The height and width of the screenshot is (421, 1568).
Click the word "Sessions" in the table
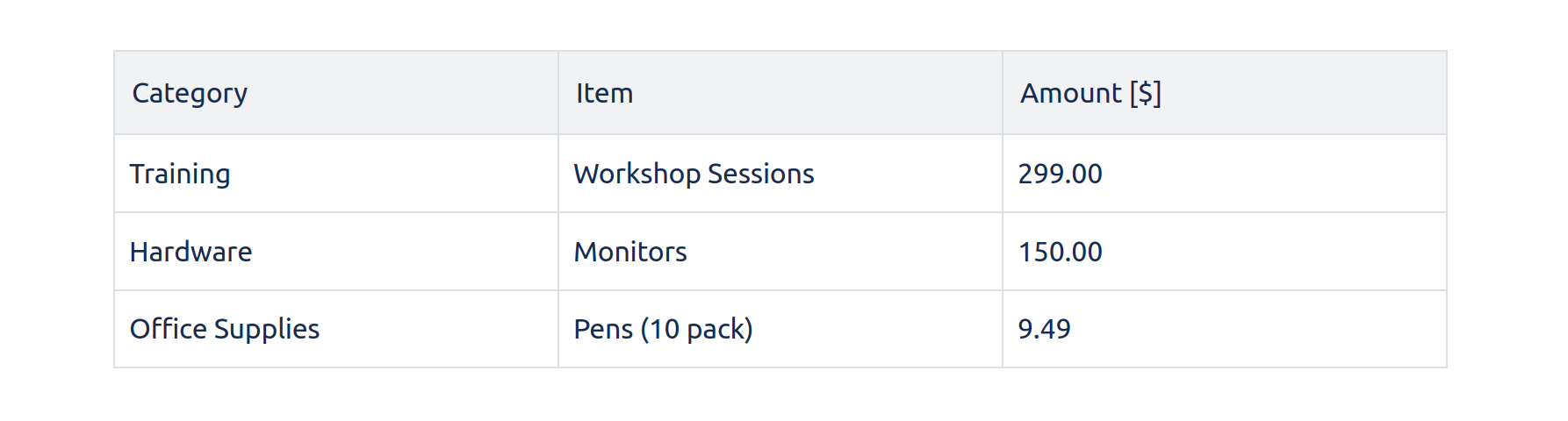[760, 174]
